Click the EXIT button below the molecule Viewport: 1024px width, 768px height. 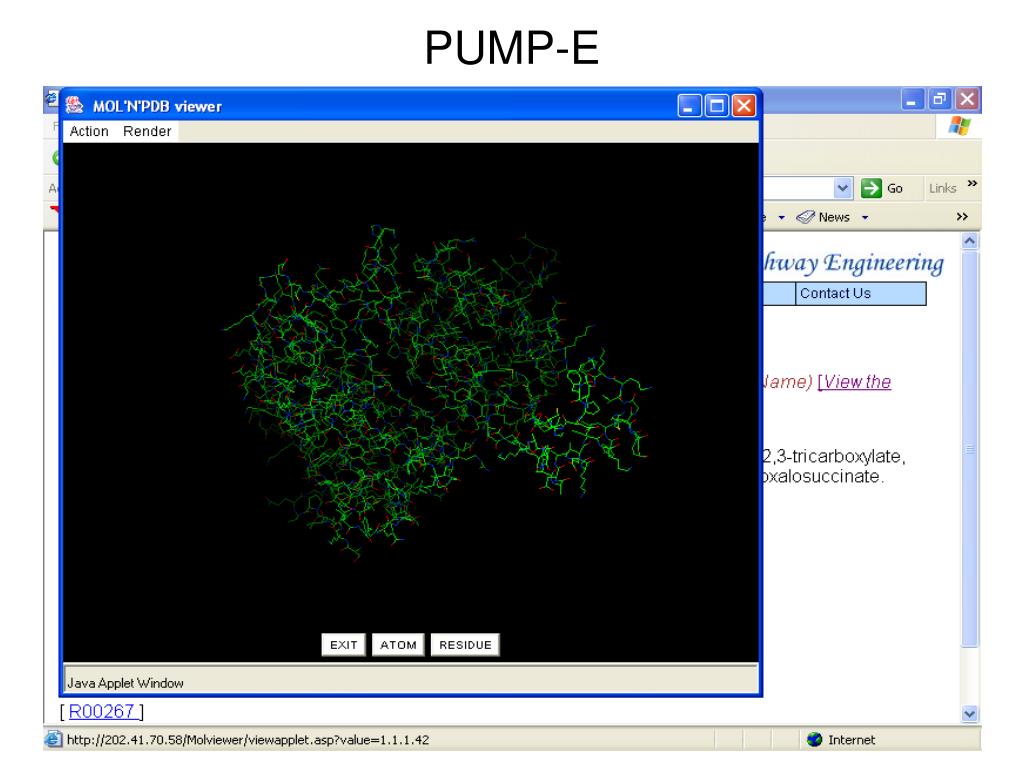point(344,645)
